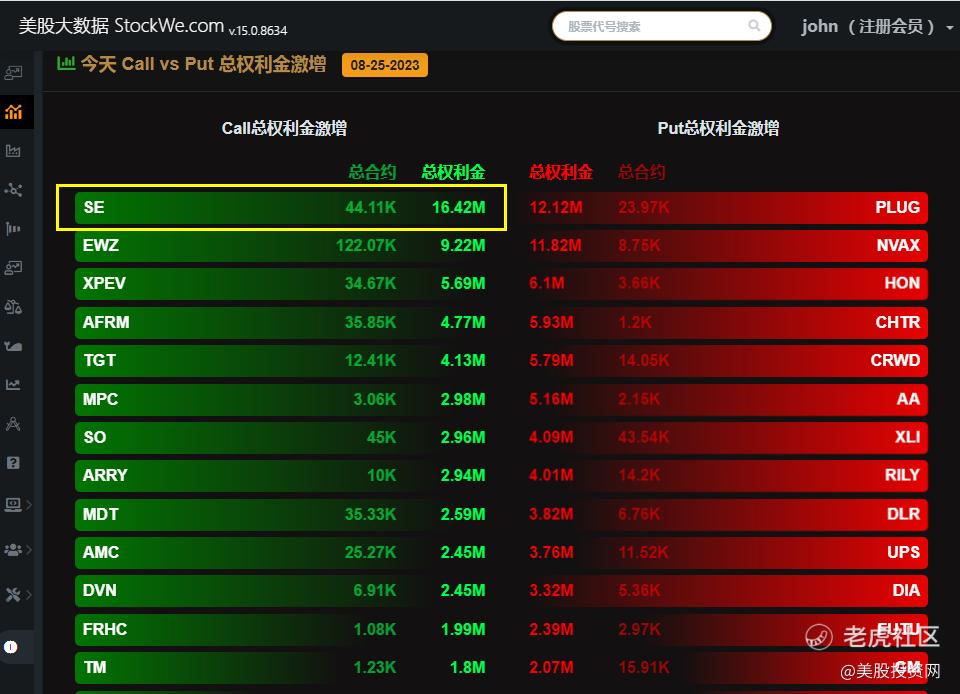
Task: Sort by Put 总合约 column header
Action: click(x=642, y=172)
